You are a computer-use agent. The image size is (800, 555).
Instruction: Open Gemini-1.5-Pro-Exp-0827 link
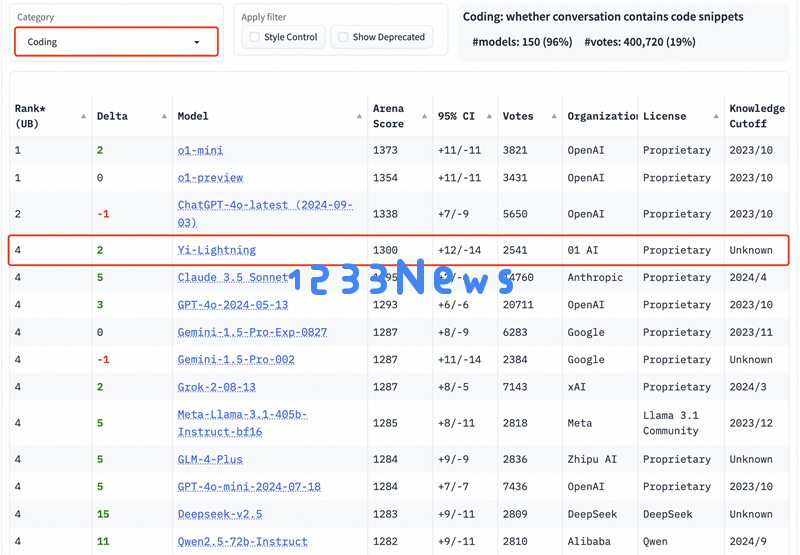point(252,333)
